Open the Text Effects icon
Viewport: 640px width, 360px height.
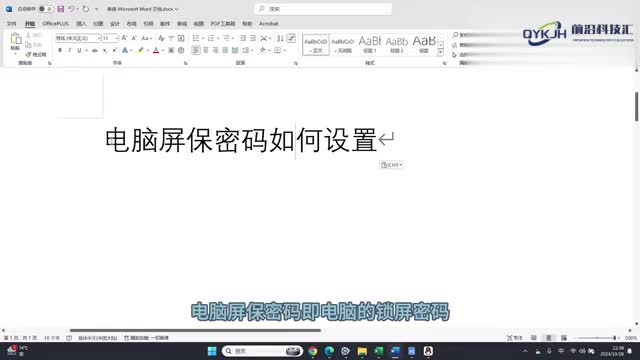125,50
